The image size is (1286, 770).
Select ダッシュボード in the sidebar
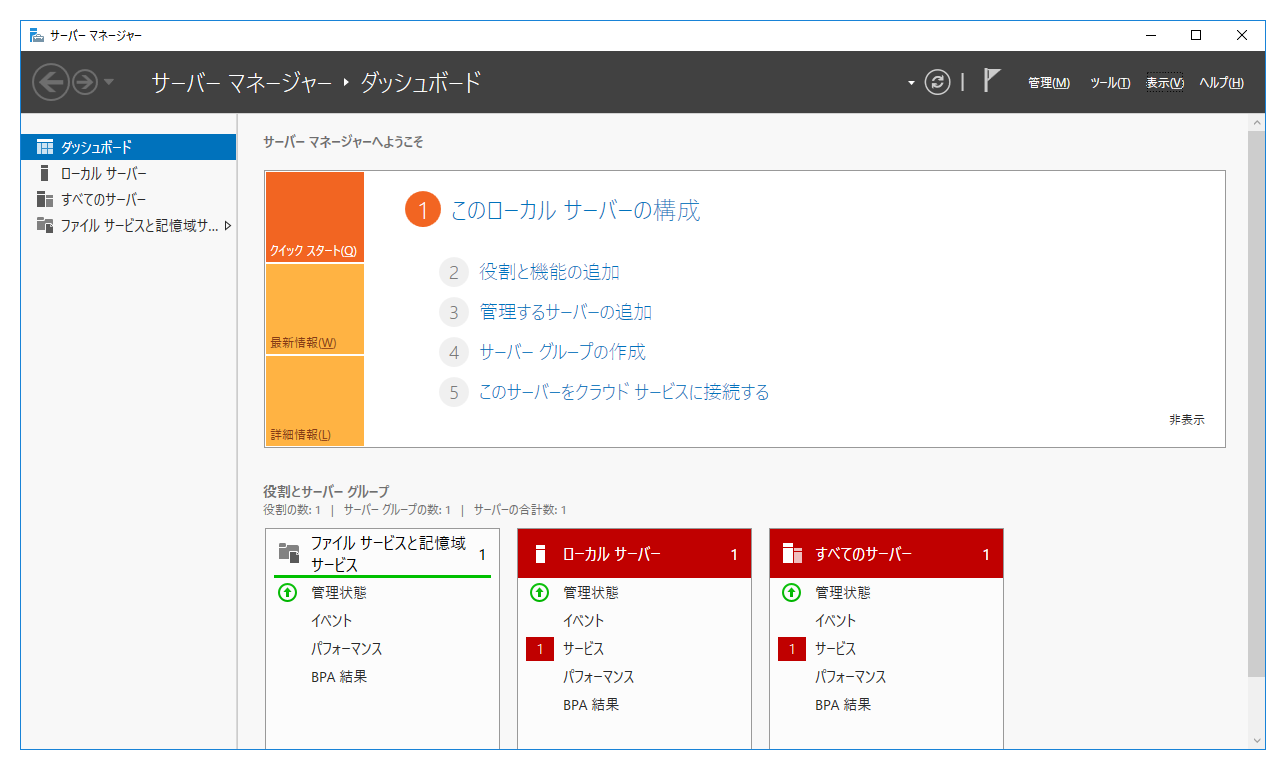[x=128, y=147]
